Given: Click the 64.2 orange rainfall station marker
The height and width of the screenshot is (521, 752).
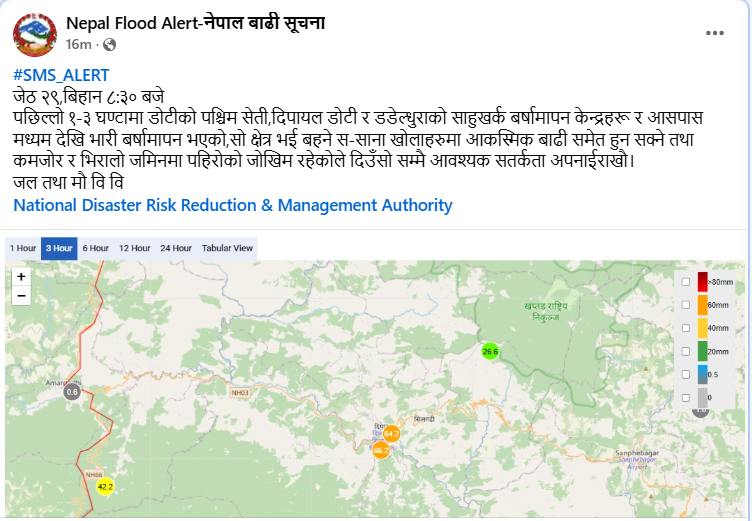Looking at the screenshot, I should click(391, 434).
